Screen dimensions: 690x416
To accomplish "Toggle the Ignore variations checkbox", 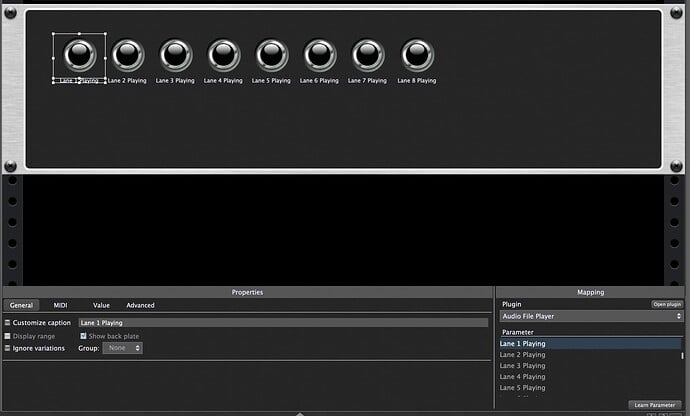I will coord(7,348).
